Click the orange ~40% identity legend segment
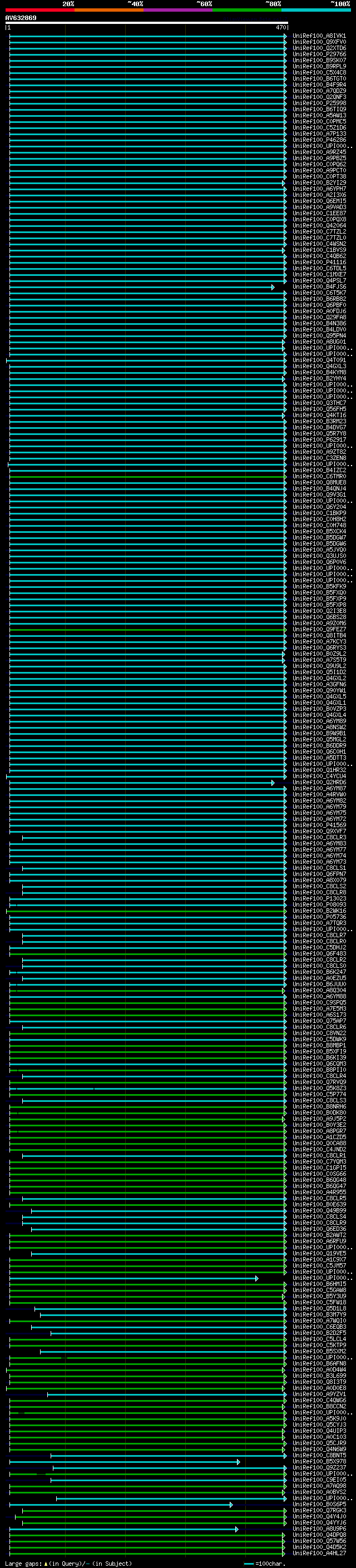This screenshot has height=1568, width=356. pos(109,10)
